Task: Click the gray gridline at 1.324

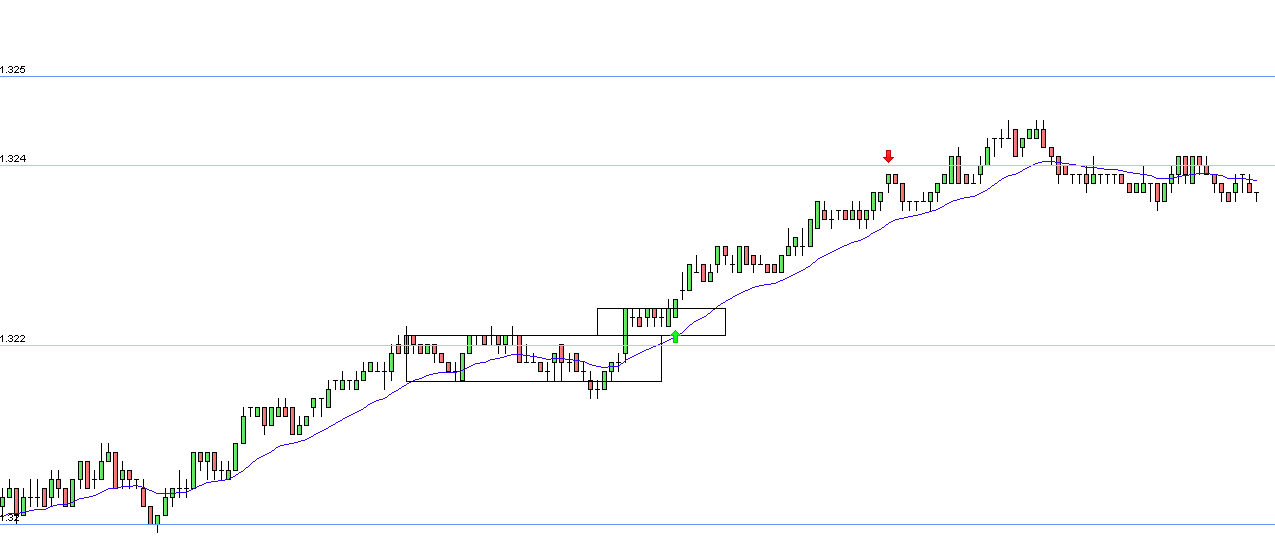Action: click(x=637, y=165)
